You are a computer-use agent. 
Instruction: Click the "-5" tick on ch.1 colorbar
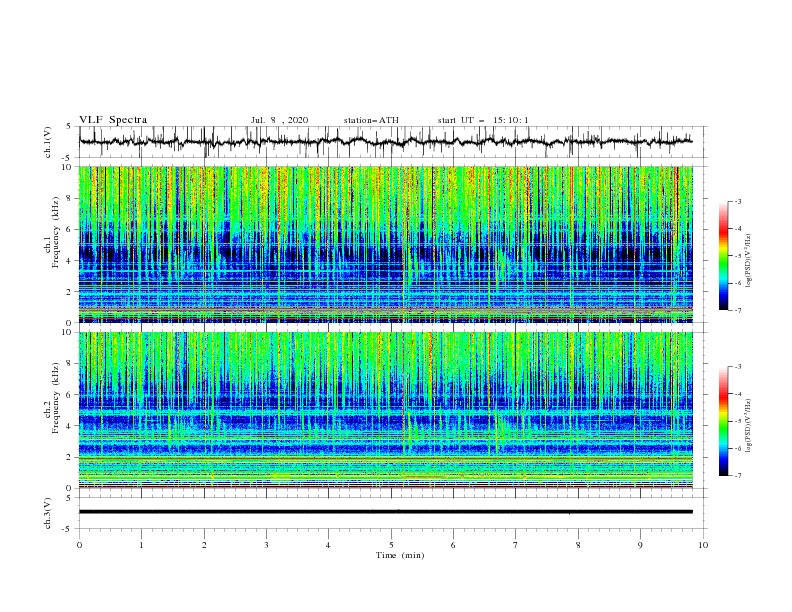click(738, 256)
